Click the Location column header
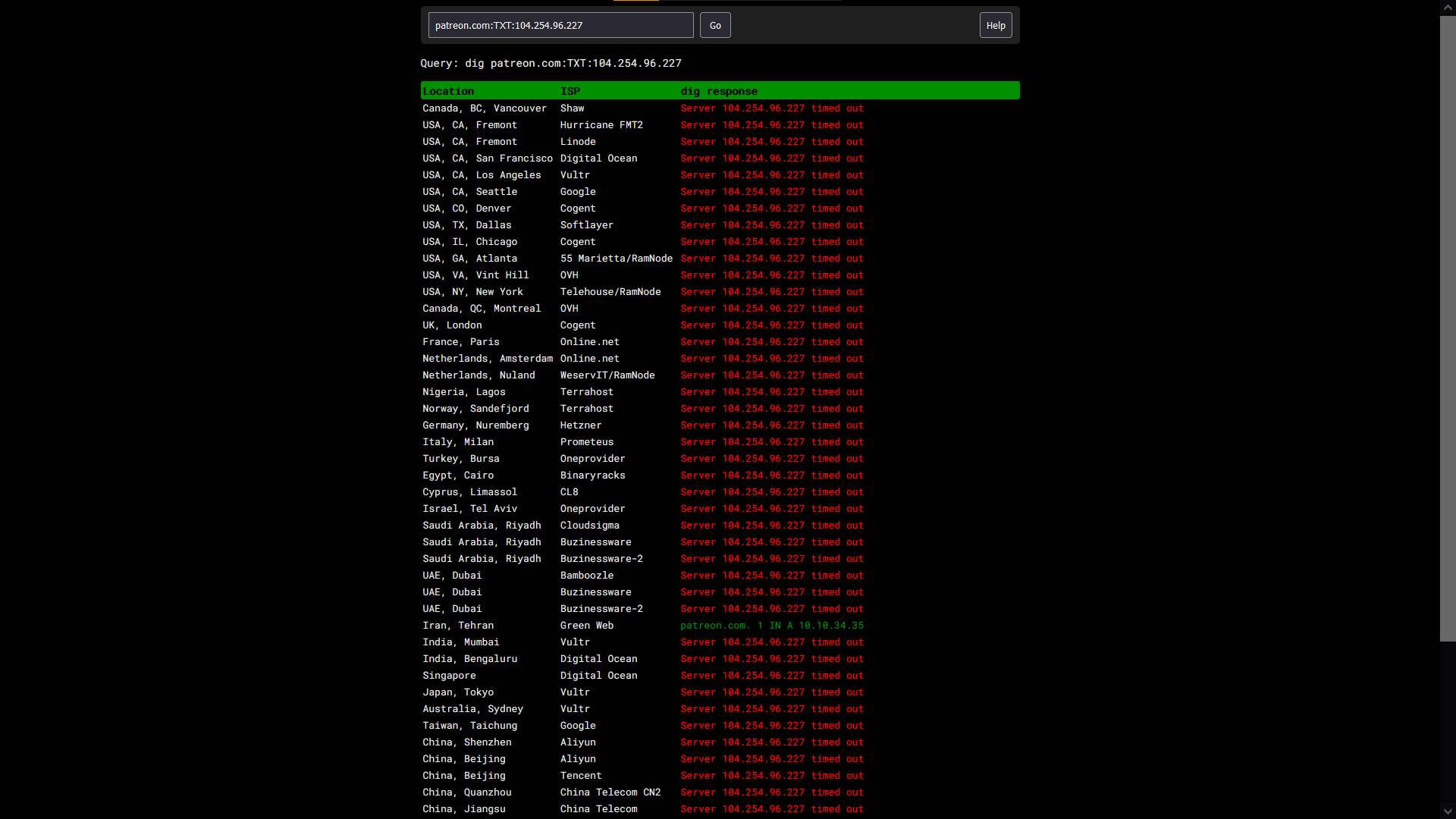 pyautogui.click(x=448, y=91)
